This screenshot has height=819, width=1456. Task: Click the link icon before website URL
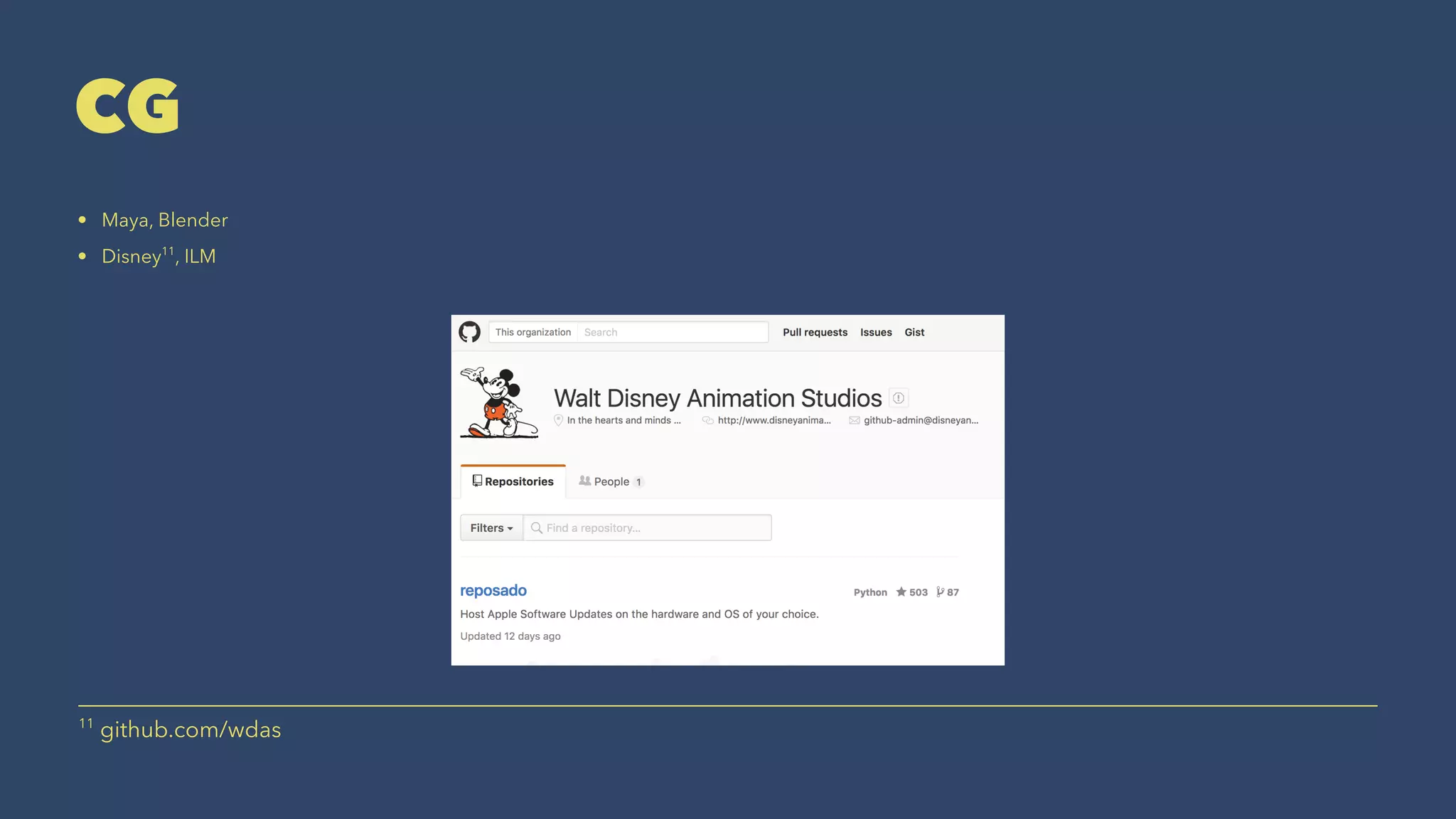click(x=708, y=420)
